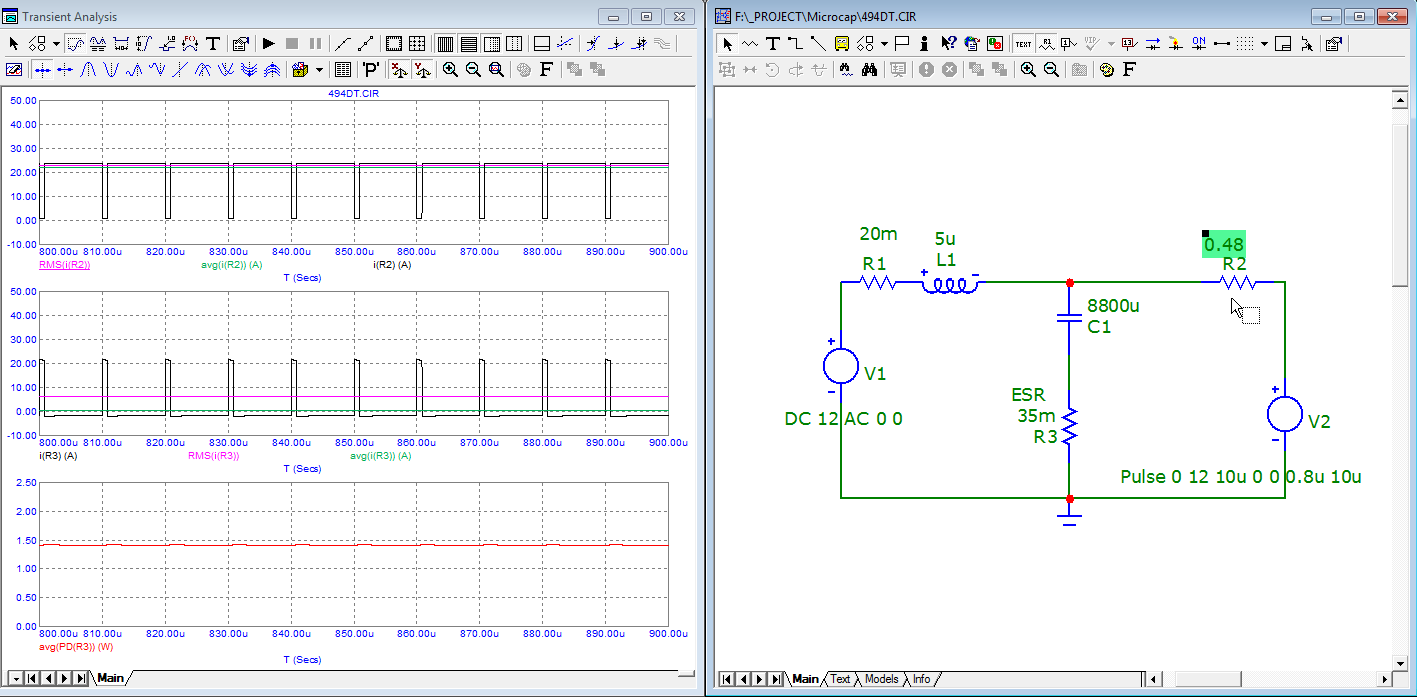1417x697 pixels.
Task: Open the grid options dropdown arrow
Action: click(x=1264, y=44)
